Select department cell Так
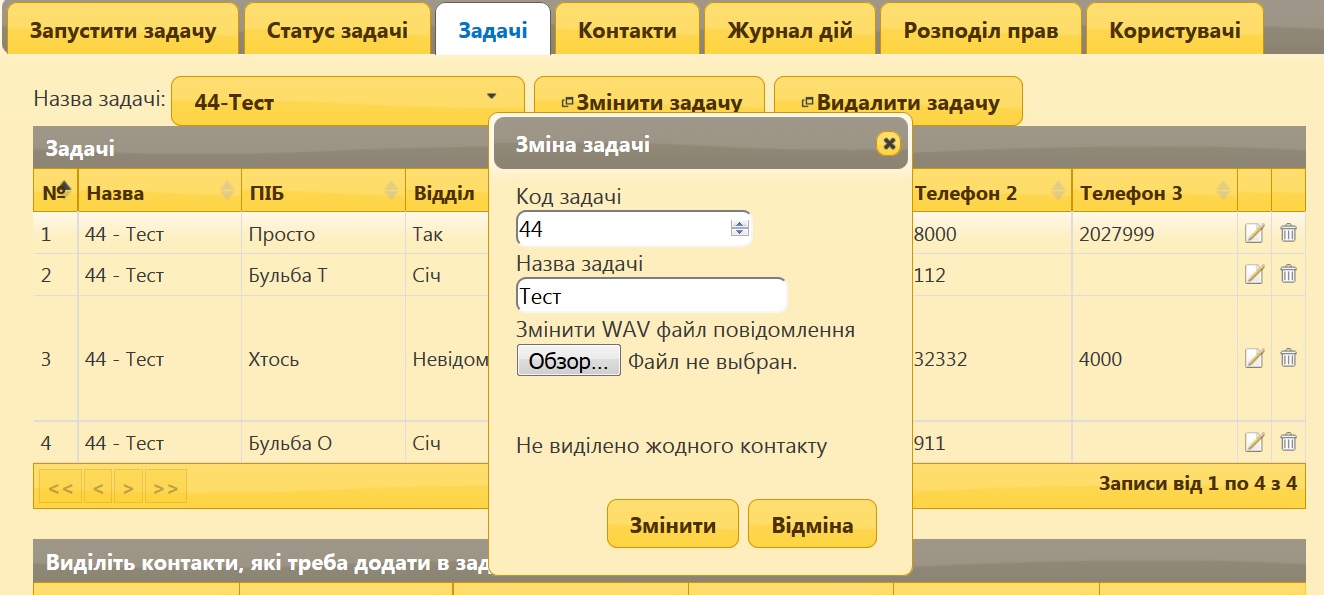 (x=447, y=234)
